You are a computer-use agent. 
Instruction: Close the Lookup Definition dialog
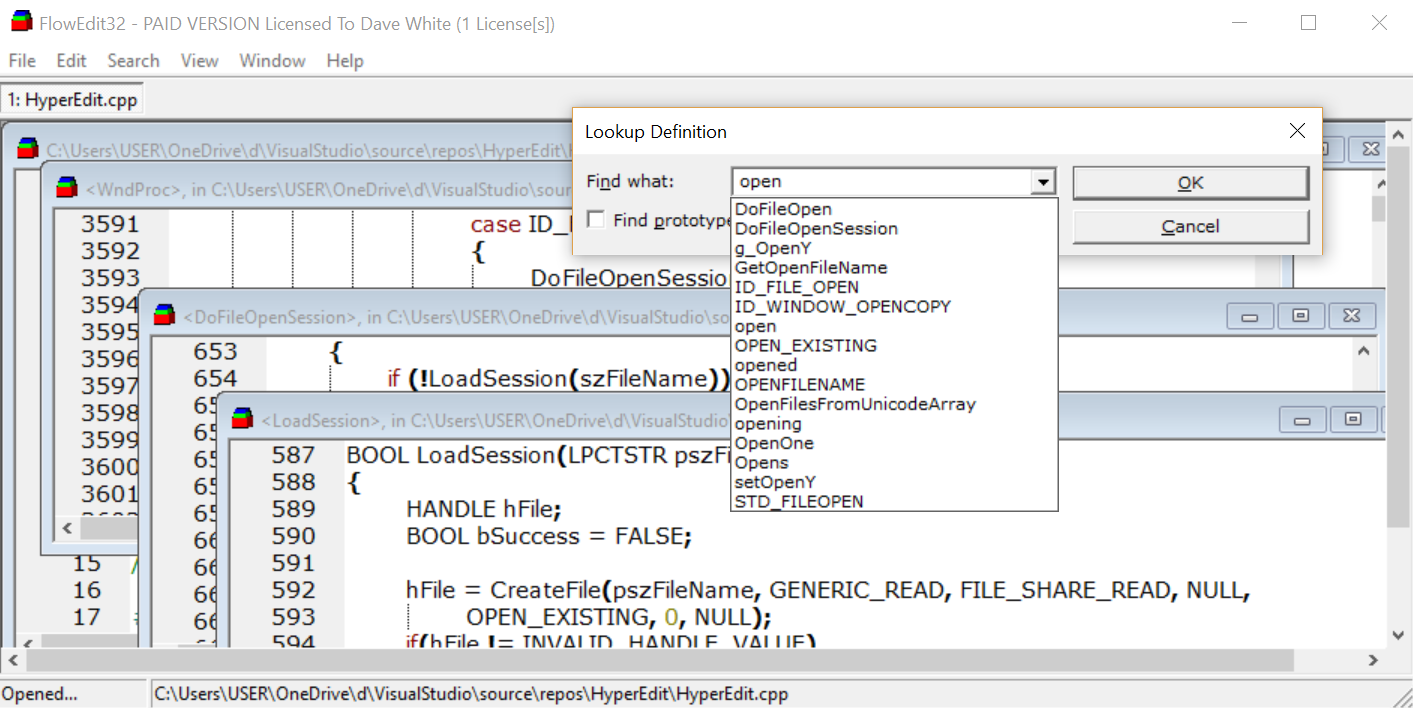(x=1297, y=131)
